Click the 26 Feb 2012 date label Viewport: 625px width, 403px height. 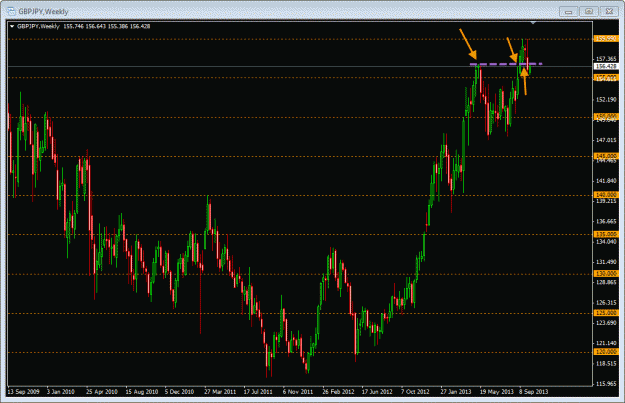[x=338, y=392]
